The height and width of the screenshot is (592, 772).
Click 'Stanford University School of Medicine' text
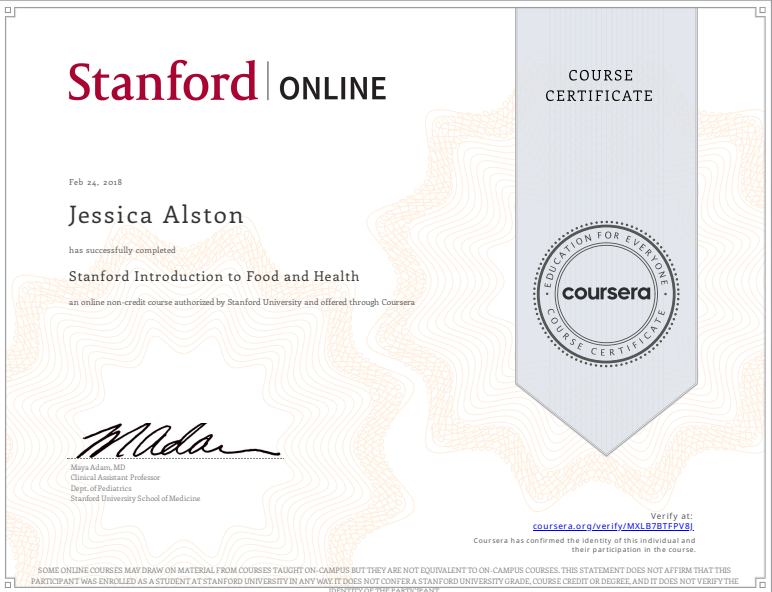point(135,498)
